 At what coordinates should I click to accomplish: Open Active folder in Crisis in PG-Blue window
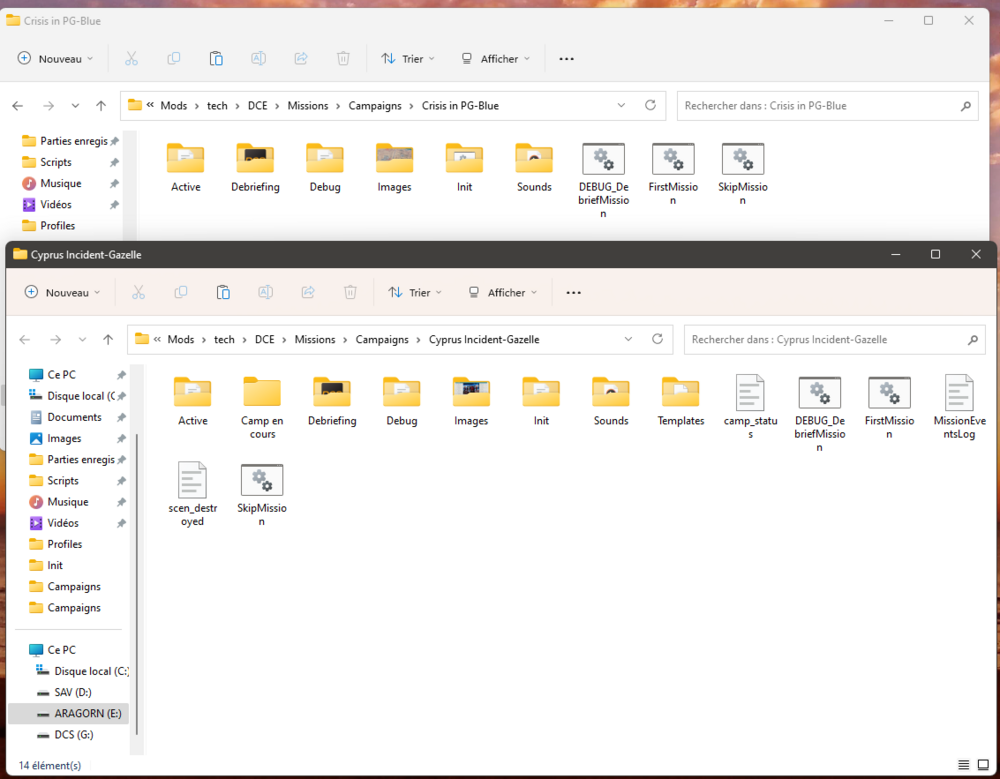[x=186, y=167]
